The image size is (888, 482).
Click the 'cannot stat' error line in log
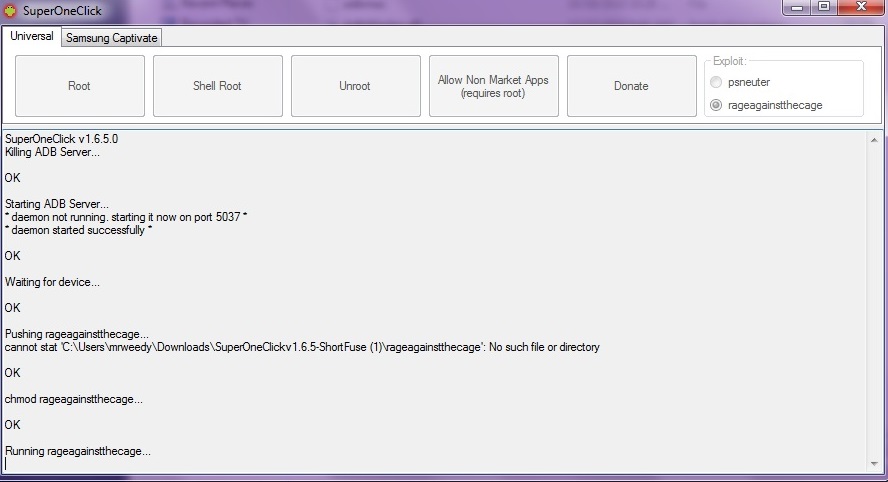(302, 347)
